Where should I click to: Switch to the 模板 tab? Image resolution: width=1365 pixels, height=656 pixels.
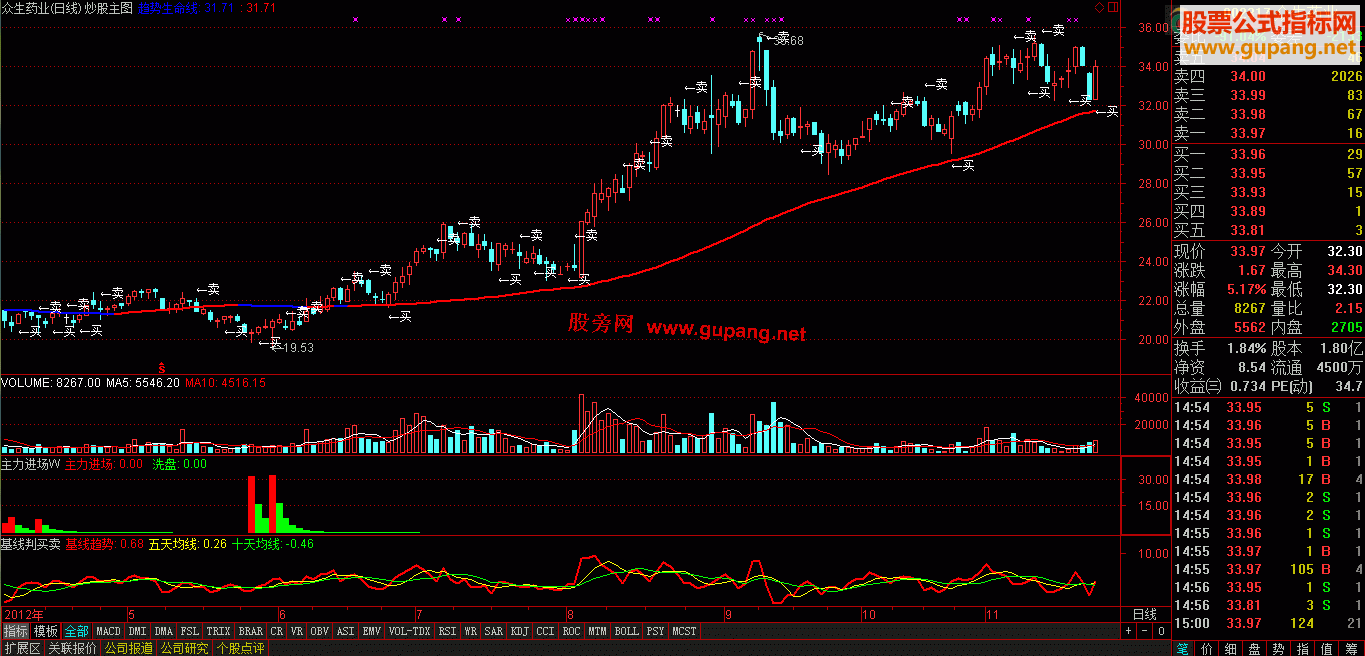tap(45, 631)
